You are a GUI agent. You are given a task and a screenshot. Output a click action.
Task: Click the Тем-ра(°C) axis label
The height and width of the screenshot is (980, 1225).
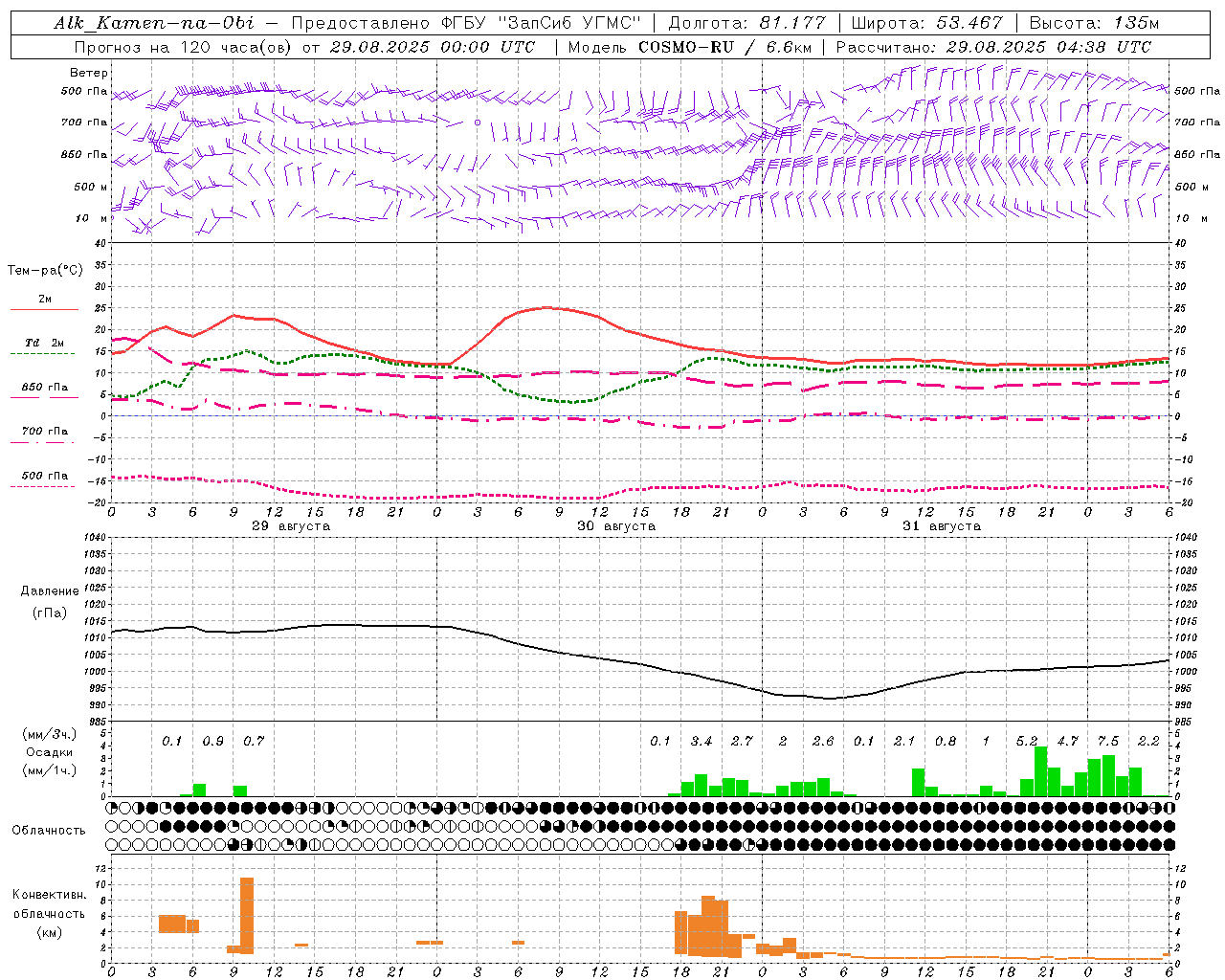click(x=45, y=270)
